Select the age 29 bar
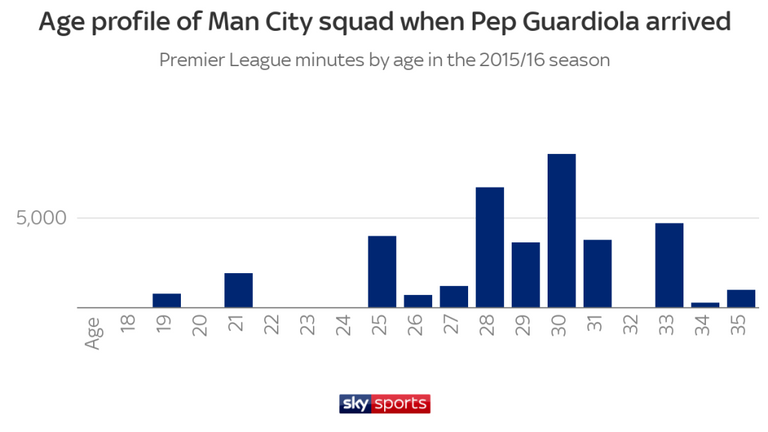This screenshot has height=432, width=768. (526, 275)
